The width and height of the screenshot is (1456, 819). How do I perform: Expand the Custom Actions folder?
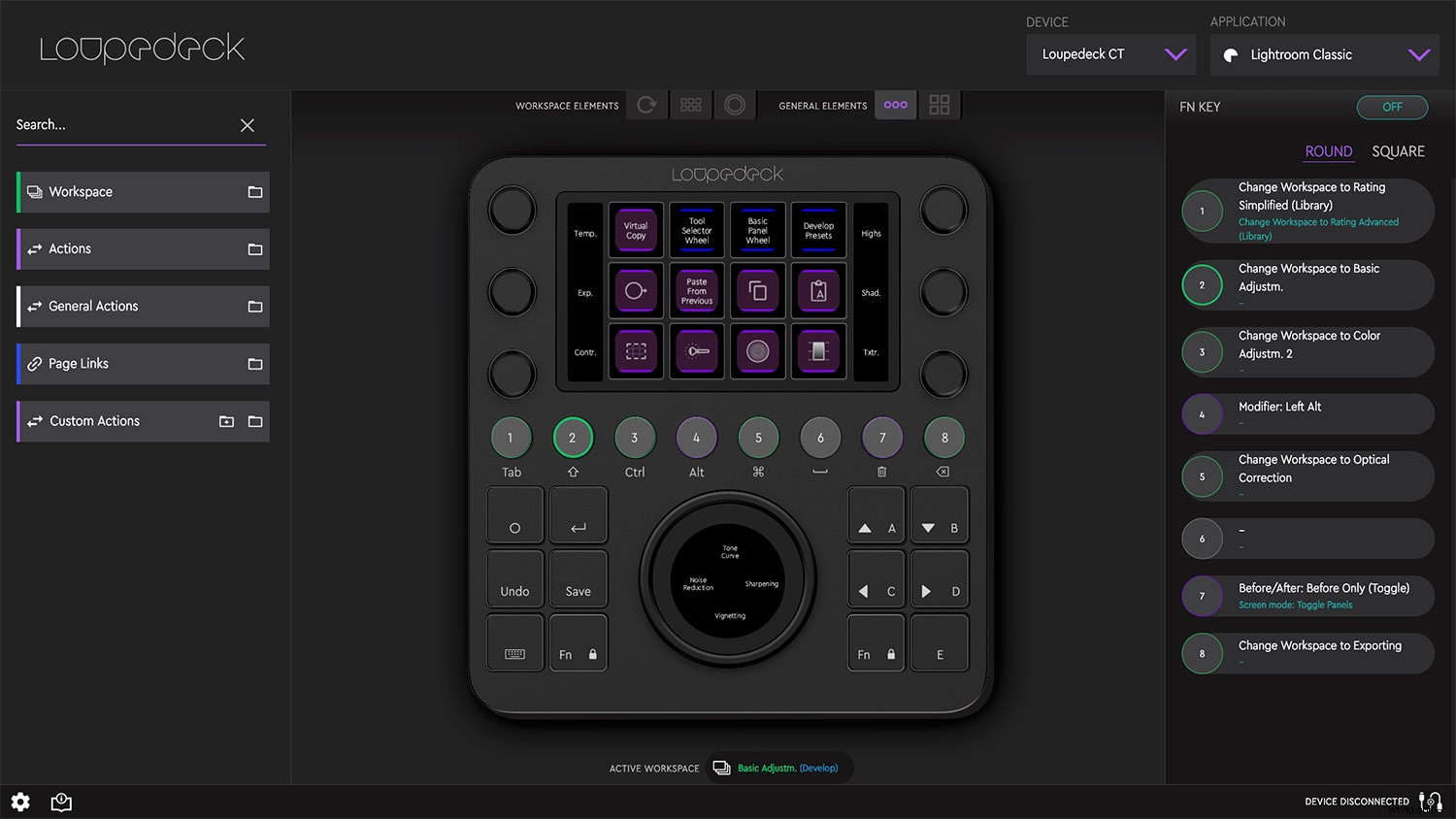coord(254,421)
